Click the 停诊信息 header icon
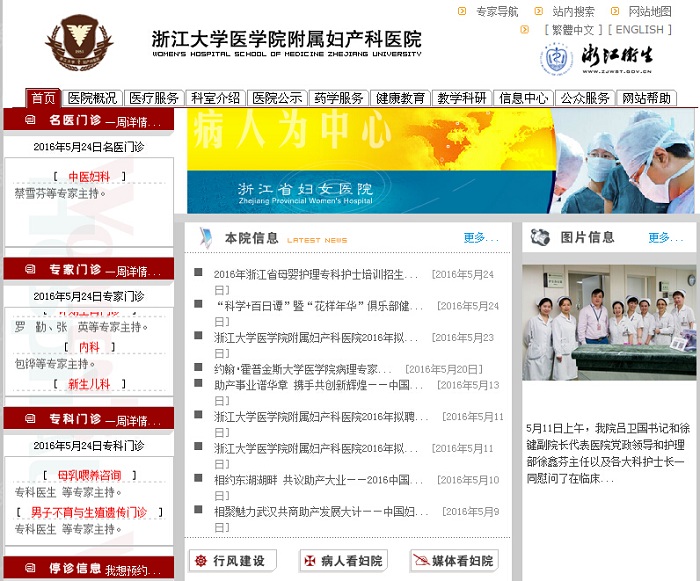The height and width of the screenshot is (581, 700). point(30,568)
